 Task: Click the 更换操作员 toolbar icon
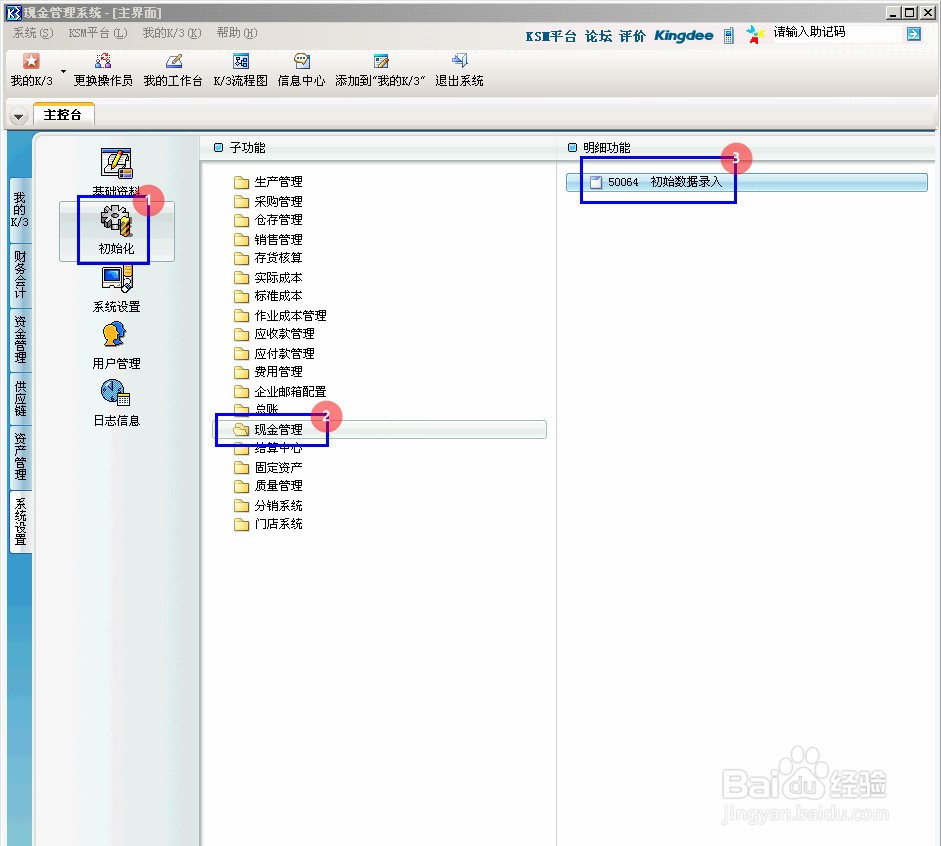(103, 61)
